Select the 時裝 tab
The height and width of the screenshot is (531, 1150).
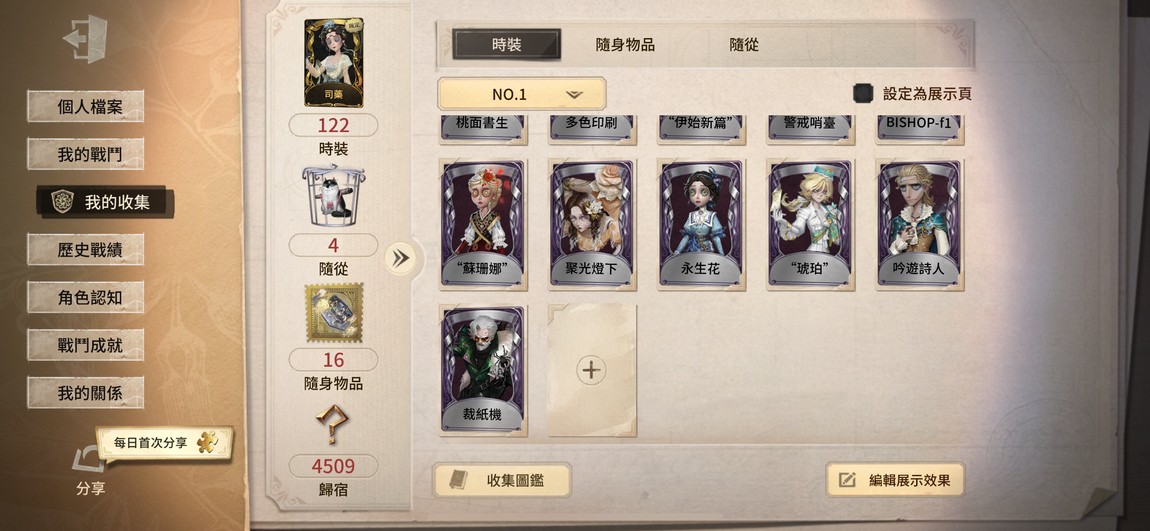coord(507,45)
